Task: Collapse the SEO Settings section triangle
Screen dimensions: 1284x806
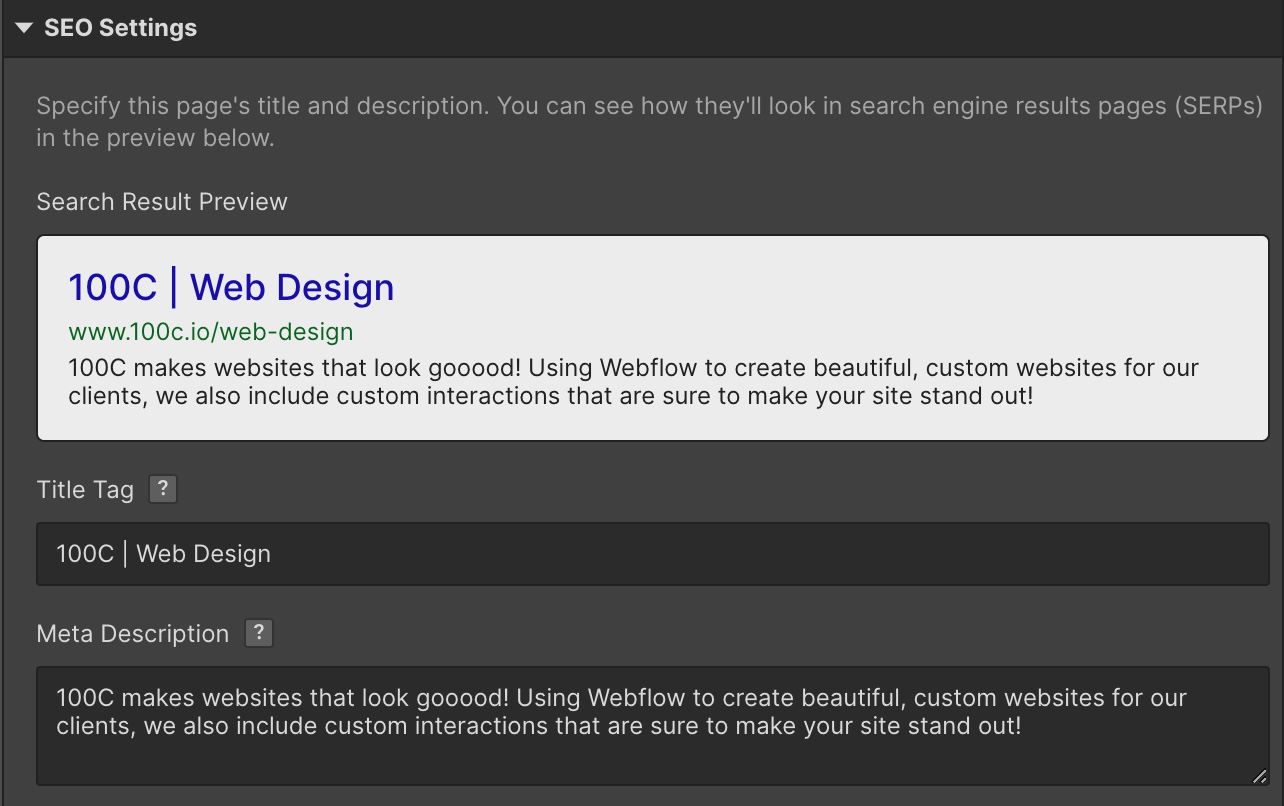Action: pyautogui.click(x=24, y=28)
